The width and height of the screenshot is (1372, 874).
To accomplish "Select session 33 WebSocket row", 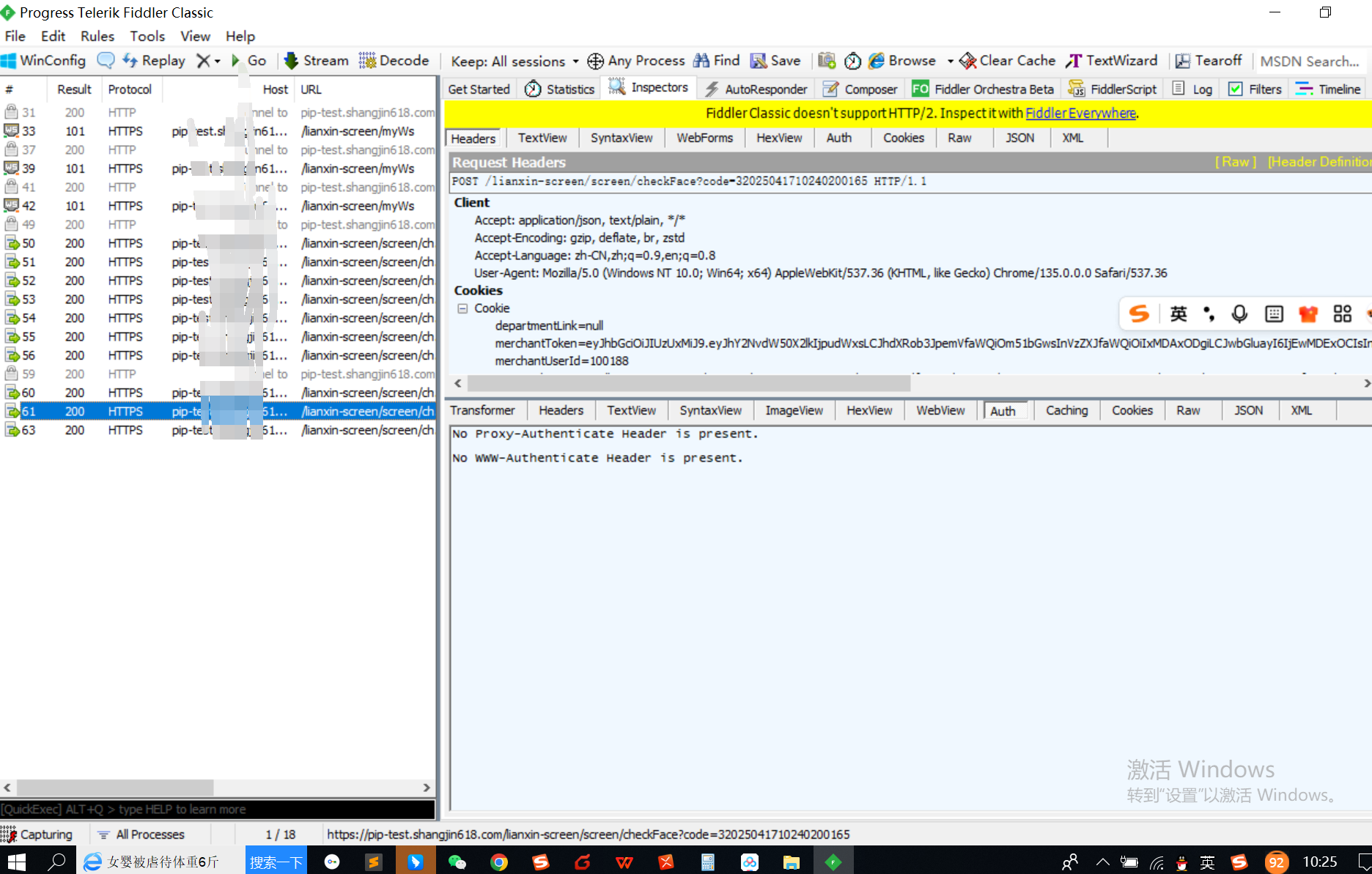I will 218,131.
